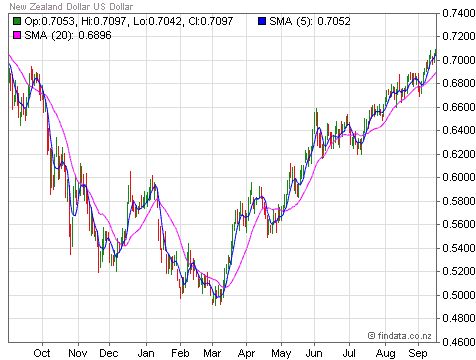Click the "Jul" x-axis label
The image size is (476, 360).
pos(349,353)
